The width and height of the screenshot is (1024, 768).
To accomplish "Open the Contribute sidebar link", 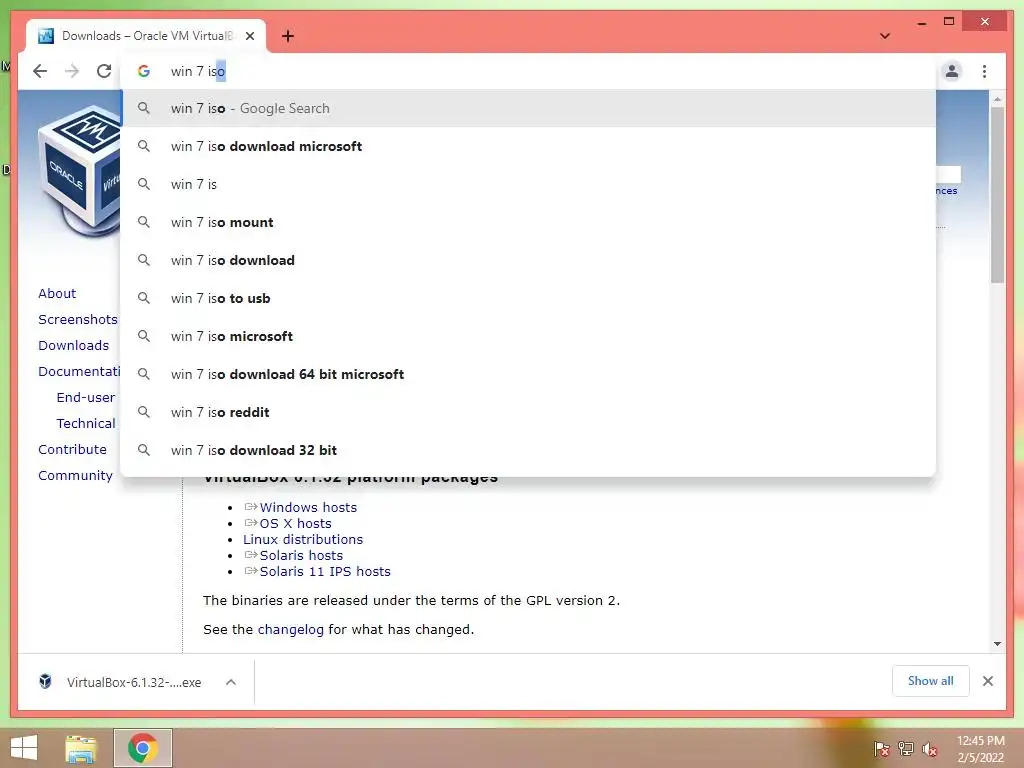I will (72, 449).
